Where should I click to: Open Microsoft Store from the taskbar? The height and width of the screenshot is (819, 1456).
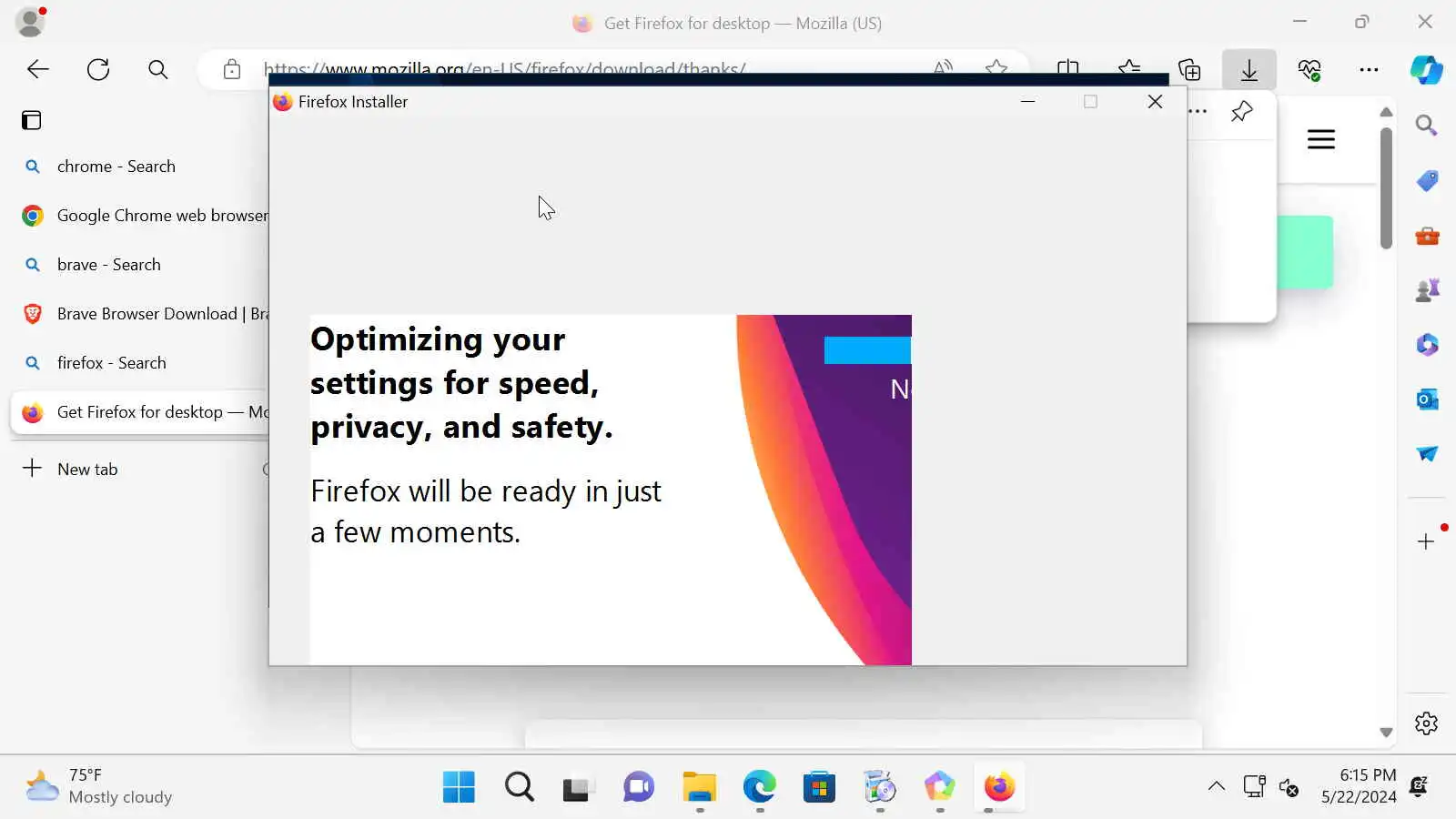click(819, 787)
